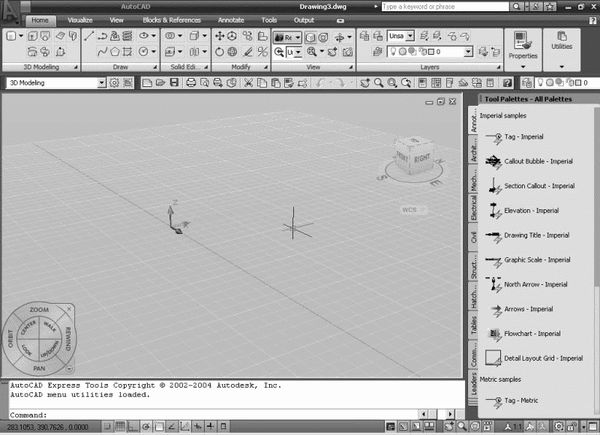Click the PAN wedge on the SteeringWheel

pyautogui.click(x=39, y=368)
